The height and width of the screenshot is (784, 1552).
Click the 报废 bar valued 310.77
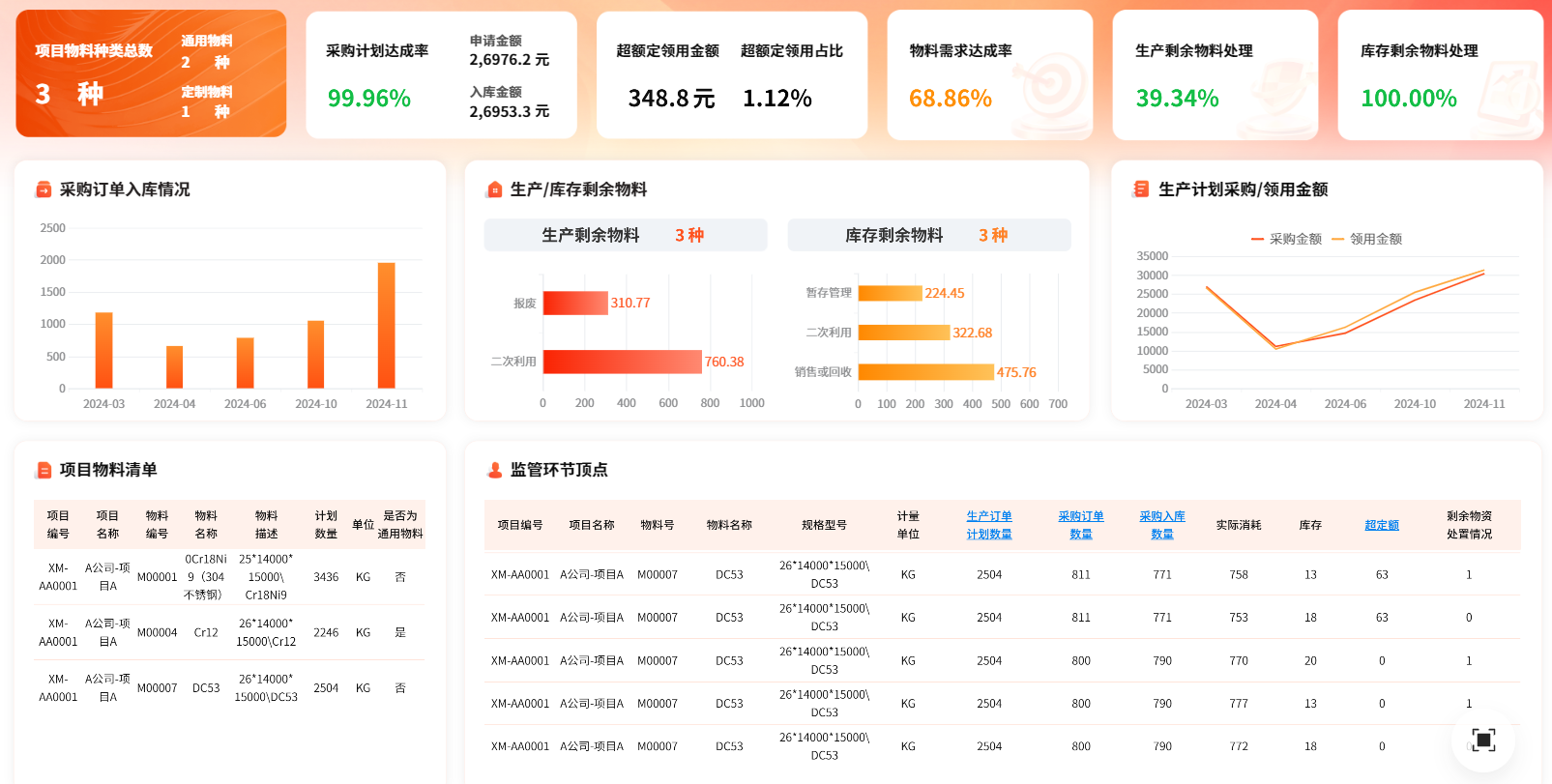click(x=575, y=303)
